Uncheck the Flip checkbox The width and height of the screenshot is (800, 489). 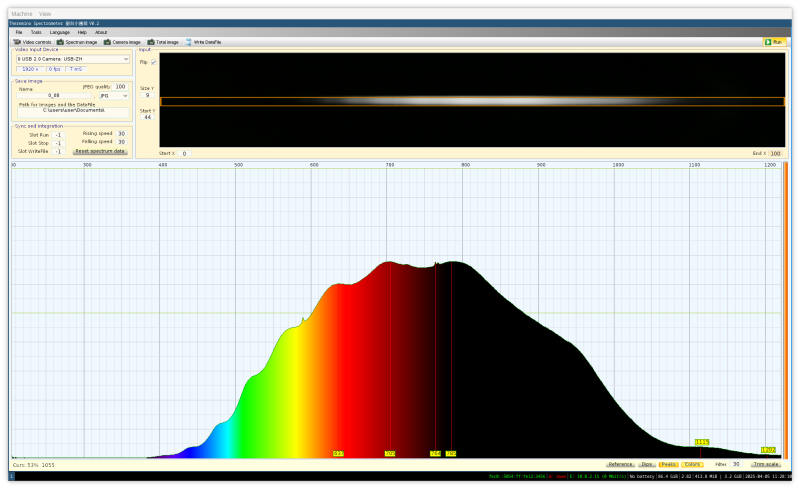coord(153,62)
